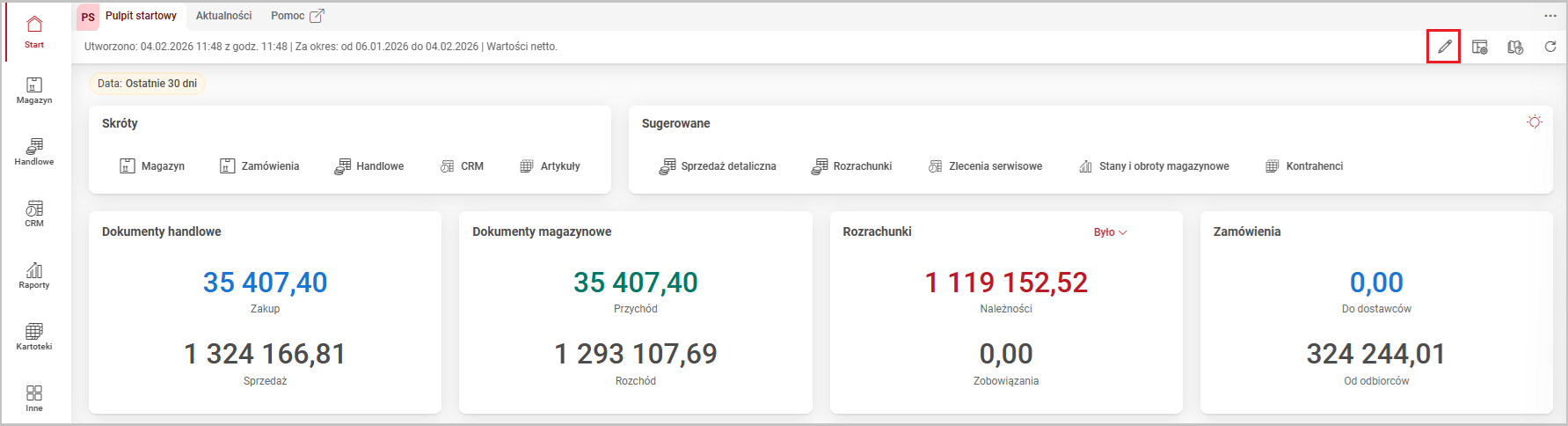Open Inne section in left sidebar
The height and width of the screenshot is (426, 1568).
pyautogui.click(x=34, y=398)
